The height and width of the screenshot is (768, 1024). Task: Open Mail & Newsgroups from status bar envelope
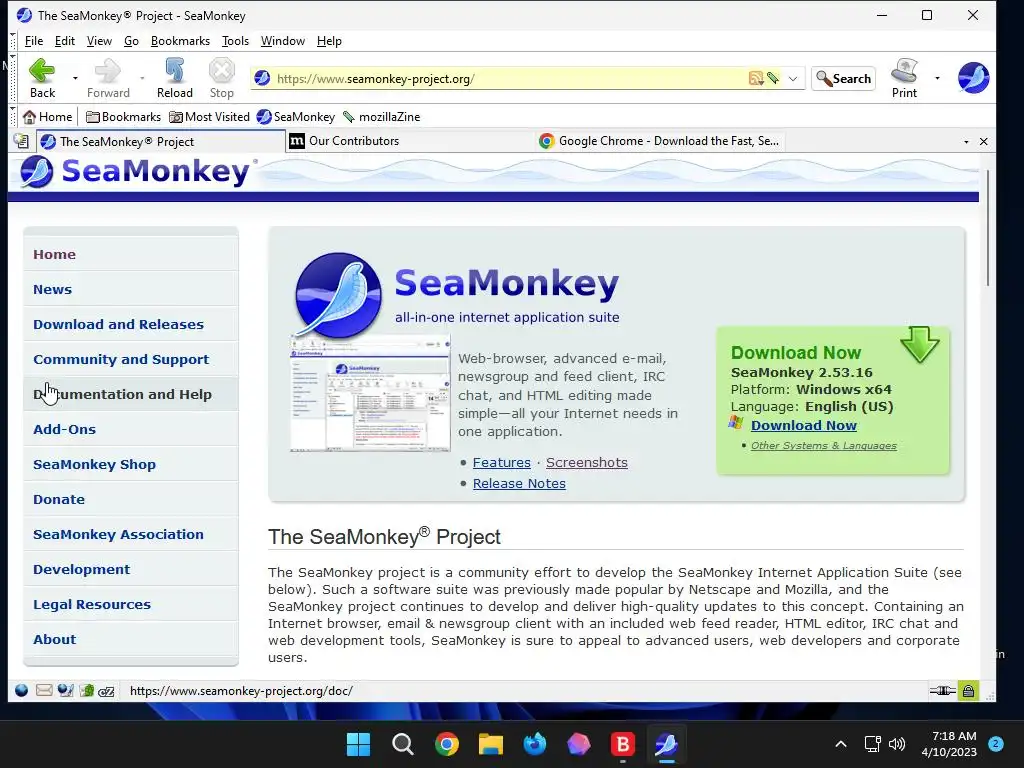coord(44,690)
